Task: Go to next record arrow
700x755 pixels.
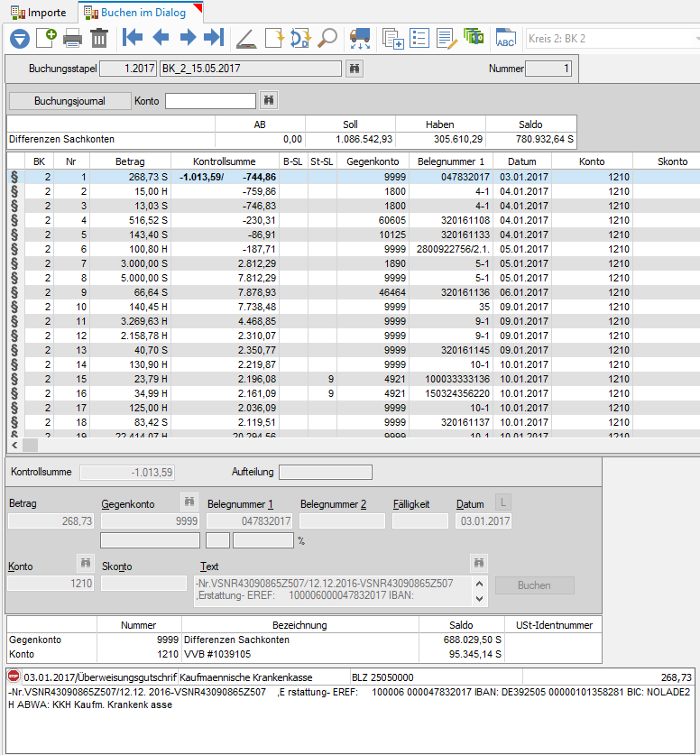Action: (188, 37)
